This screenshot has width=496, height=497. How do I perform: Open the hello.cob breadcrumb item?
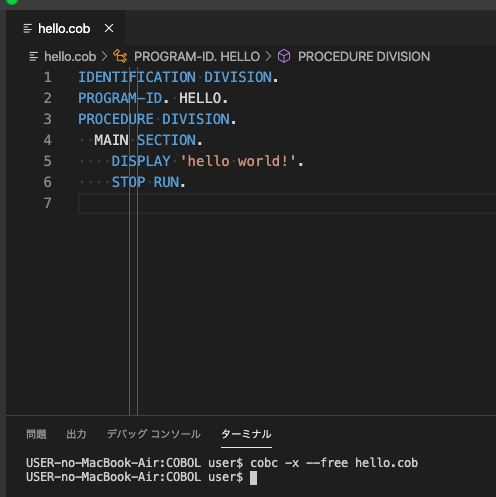tap(70, 56)
